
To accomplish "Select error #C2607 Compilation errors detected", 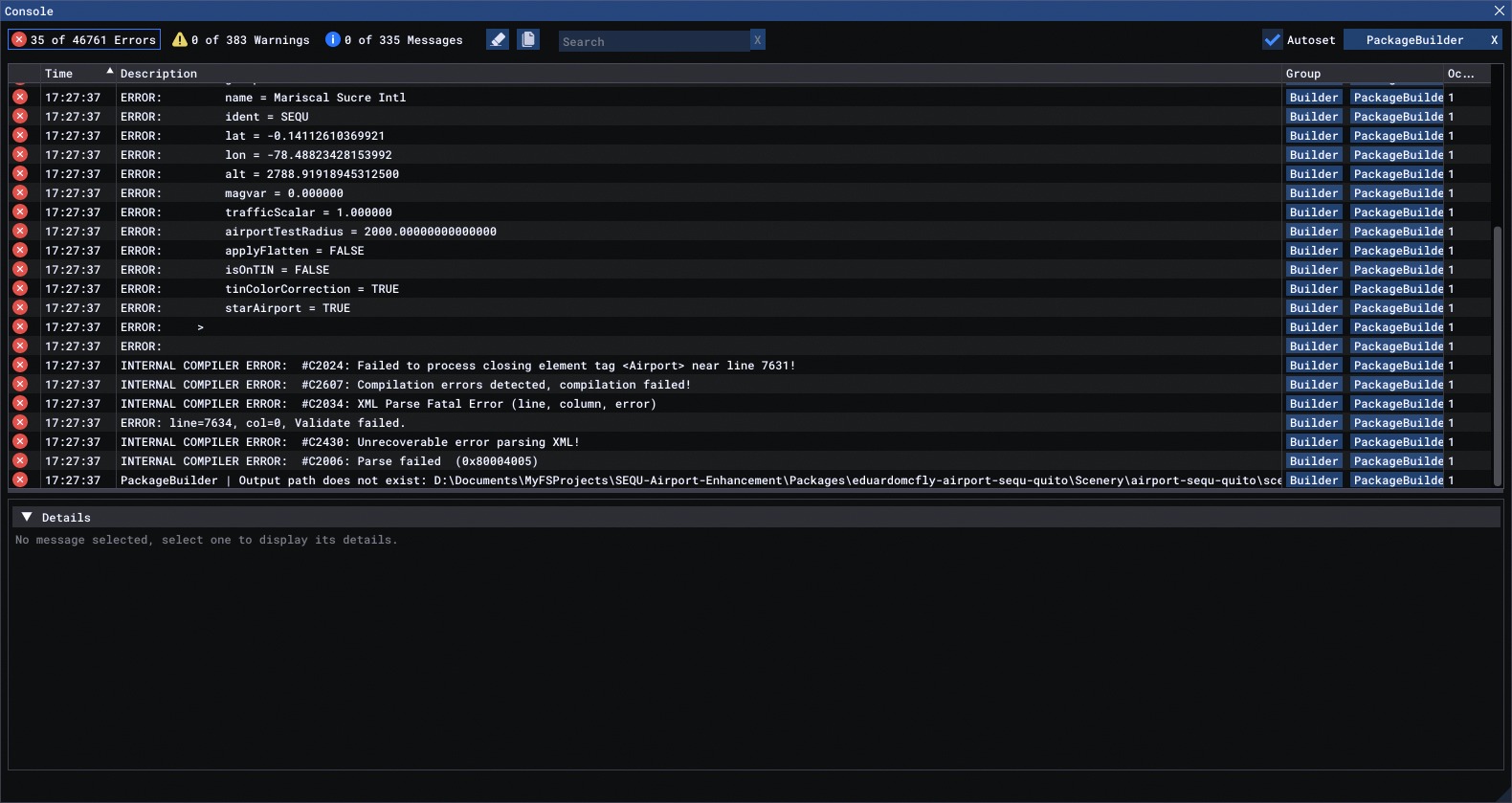I will 750,385.
